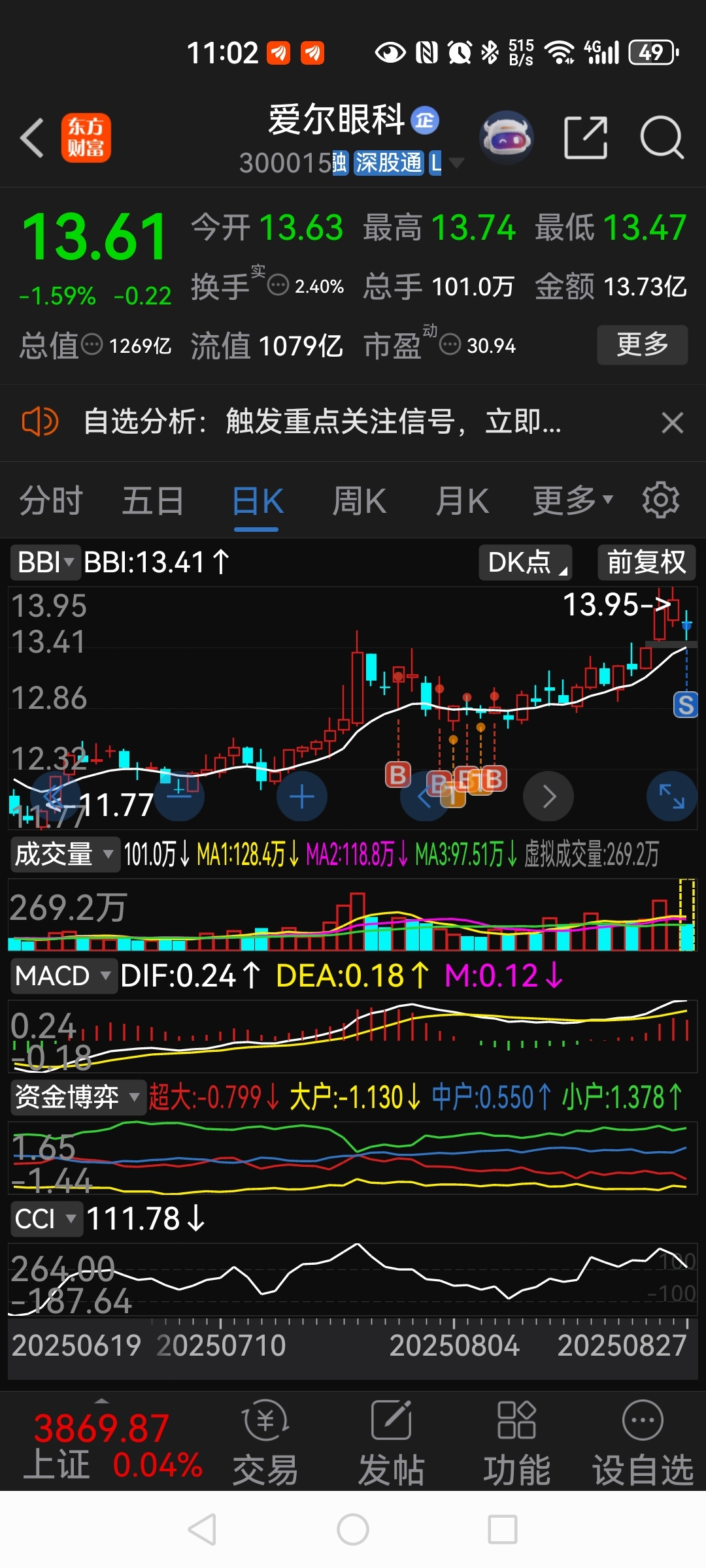Move chart right with the arrow button
The image size is (706, 1568).
[x=549, y=796]
